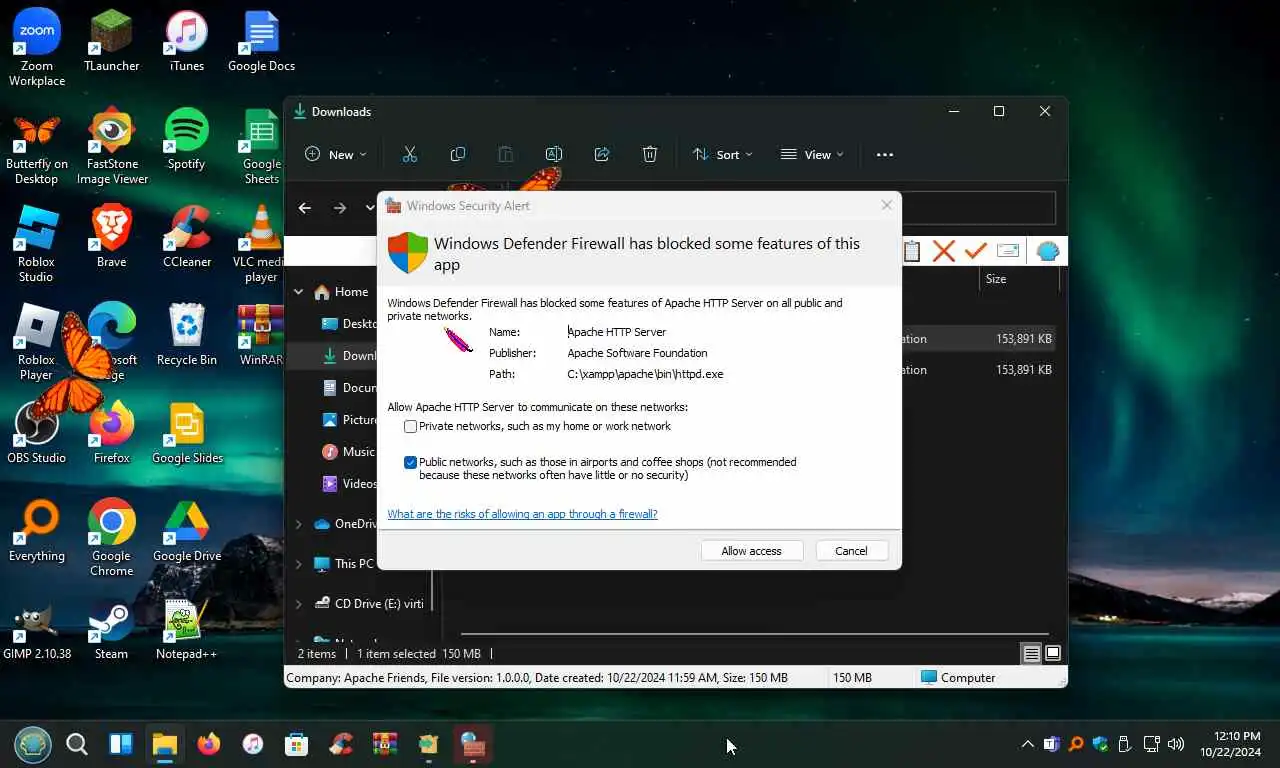Open Firefox from the taskbar
The width and height of the screenshot is (1280, 768).
(x=208, y=744)
